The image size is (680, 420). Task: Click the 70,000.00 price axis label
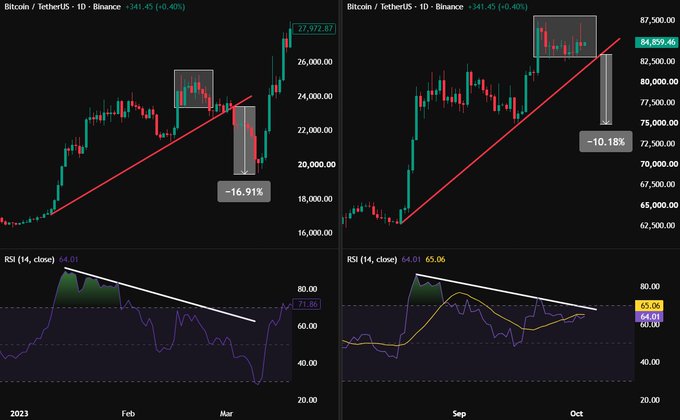click(x=659, y=164)
